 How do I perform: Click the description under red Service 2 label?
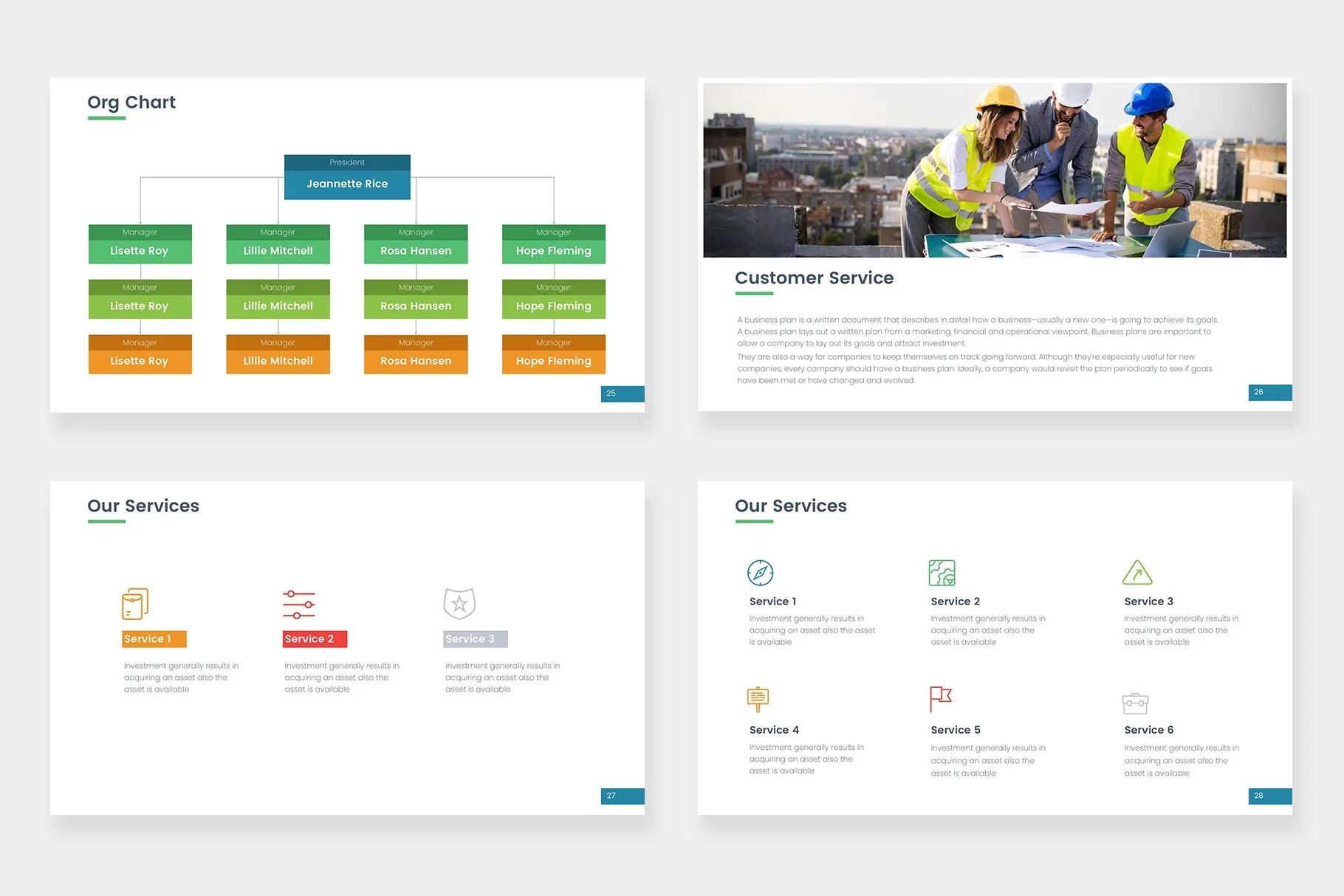click(342, 678)
